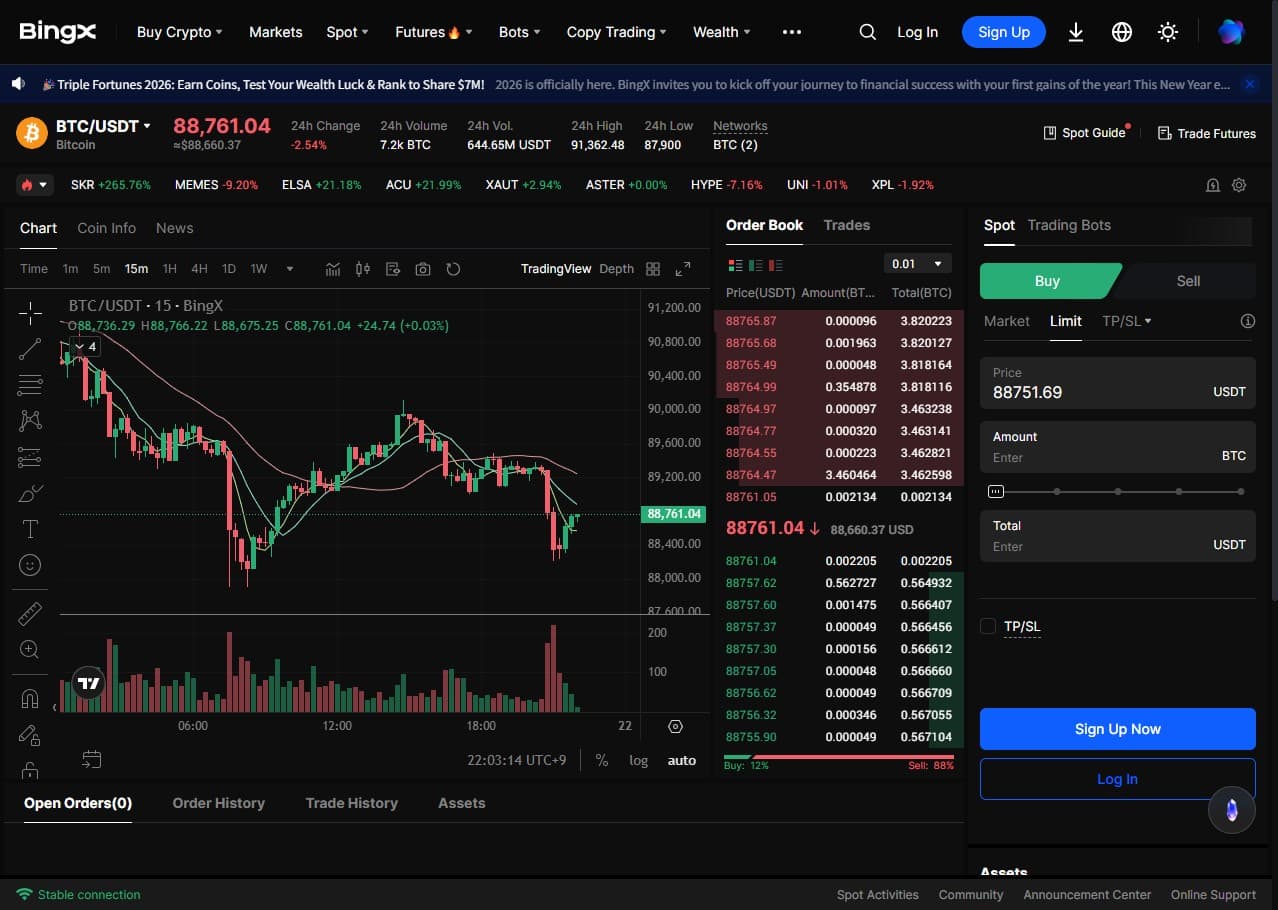Click the Sign Up Now button
The image size is (1278, 910).
1116,728
